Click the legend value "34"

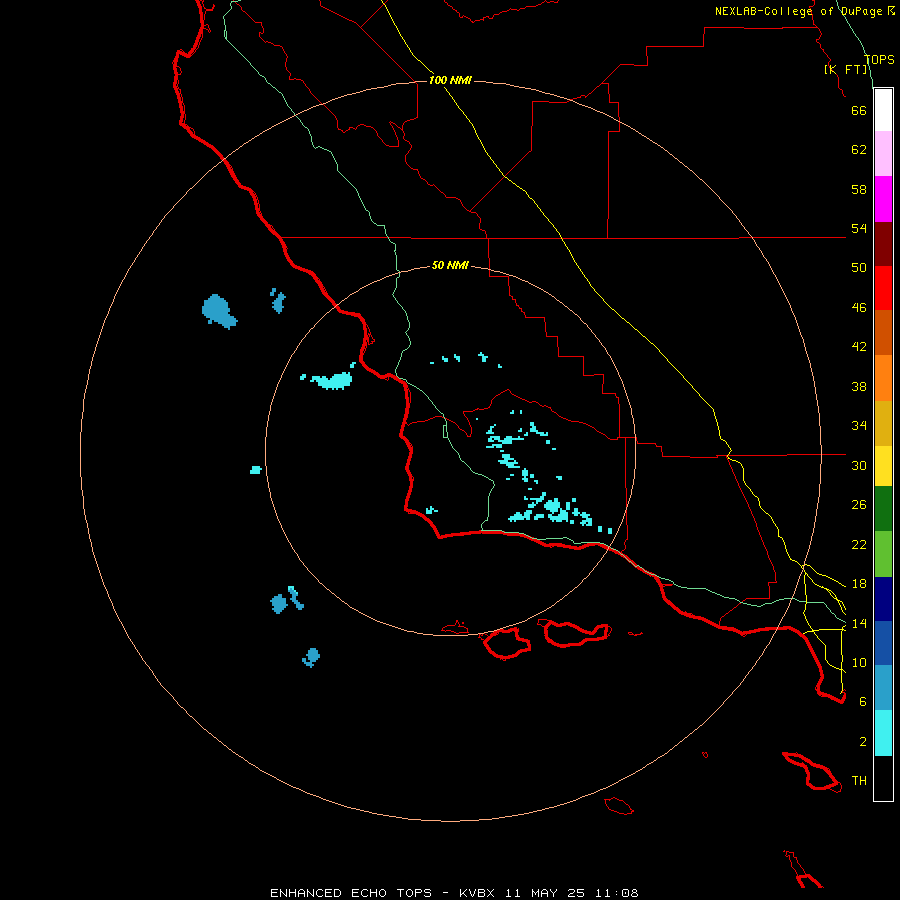coord(859,426)
